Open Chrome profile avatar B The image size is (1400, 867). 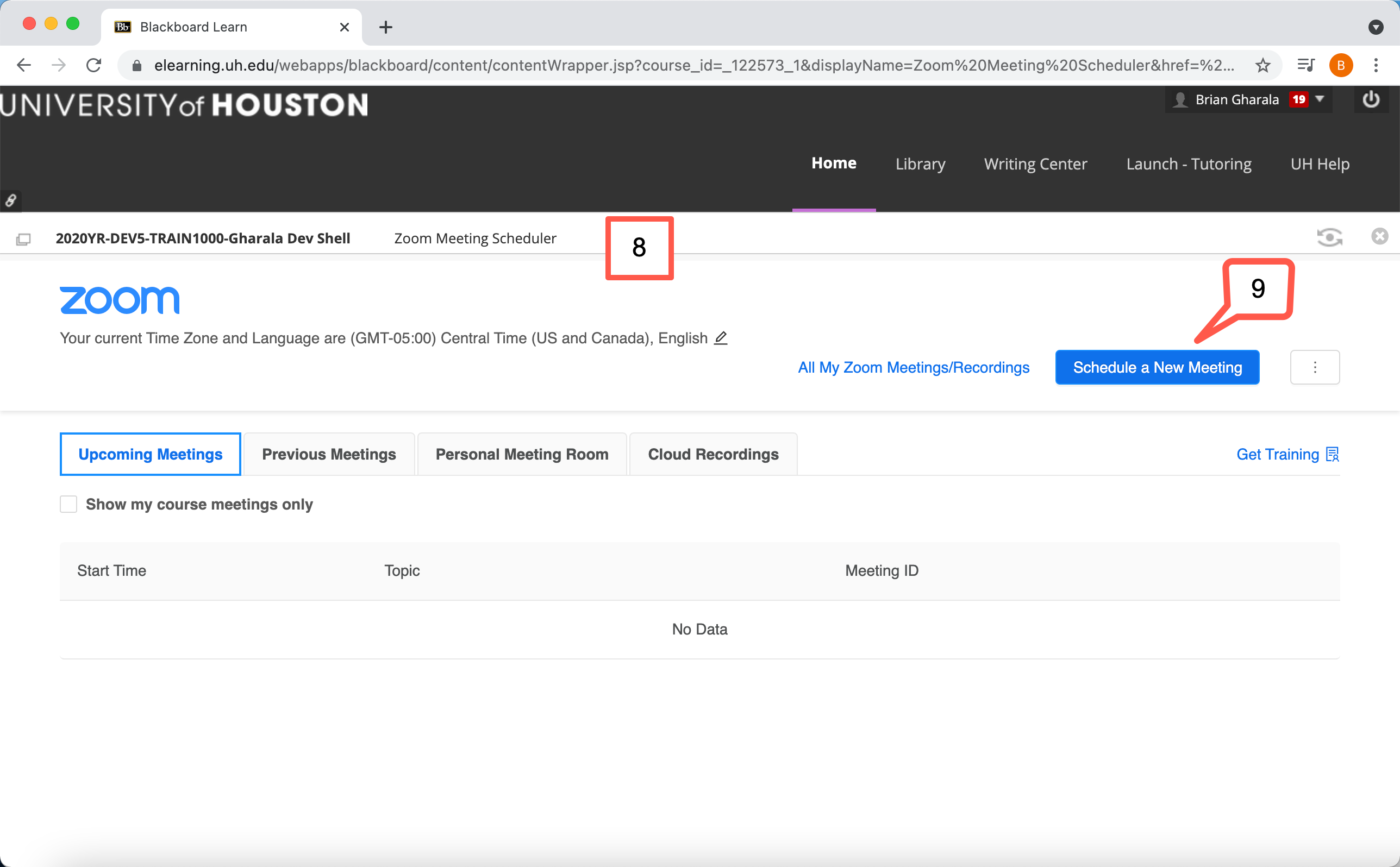tap(1341, 65)
